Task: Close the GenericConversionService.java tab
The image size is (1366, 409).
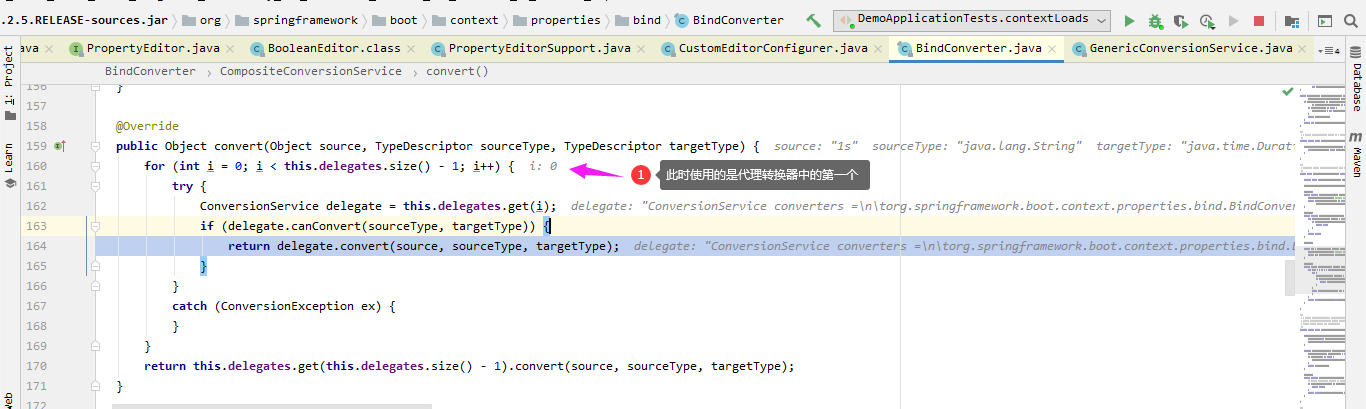Action: [1304, 49]
